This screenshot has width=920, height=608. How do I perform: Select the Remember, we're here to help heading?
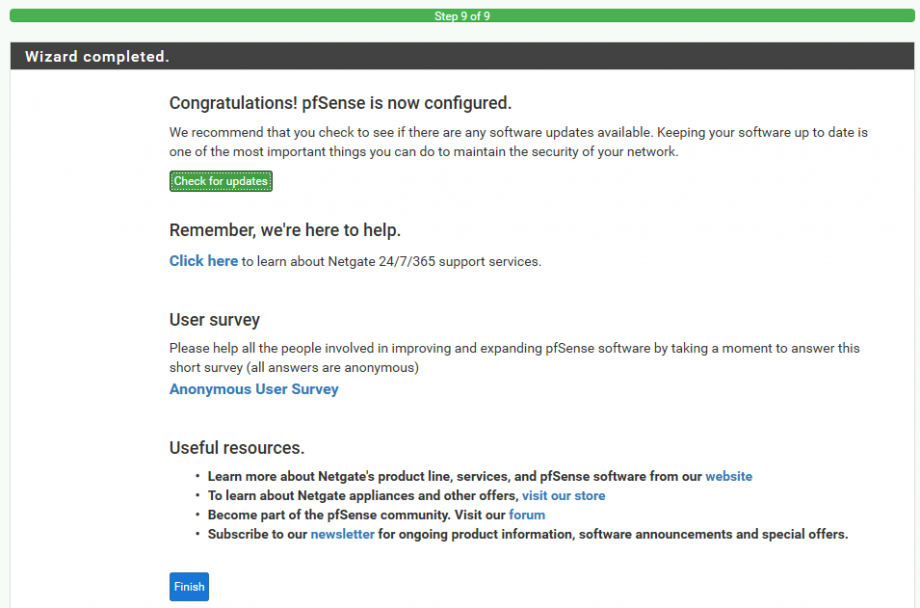pos(285,230)
